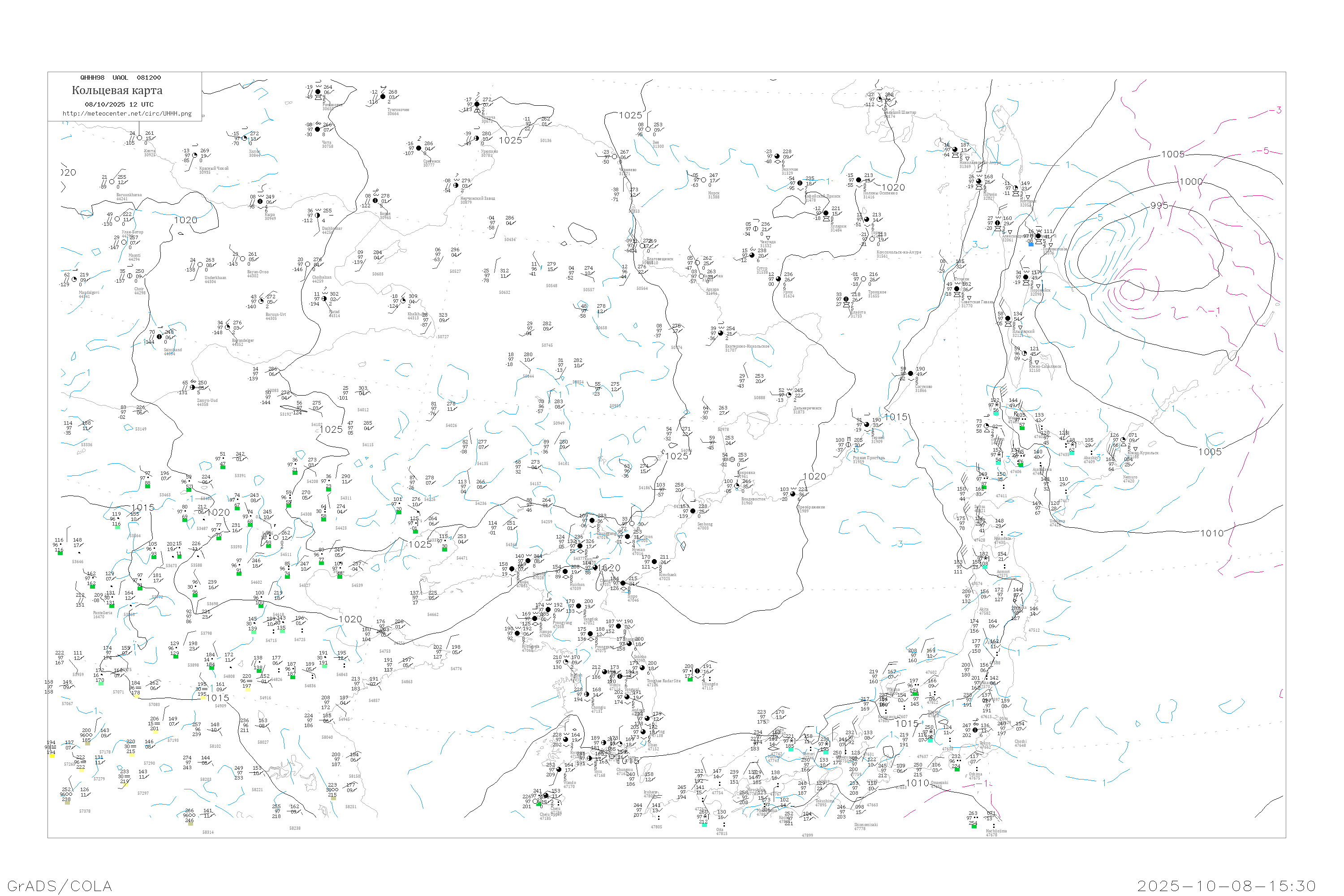Click the 995 isobar label
Viewport: 1344px width, 896px height.
tap(1159, 206)
